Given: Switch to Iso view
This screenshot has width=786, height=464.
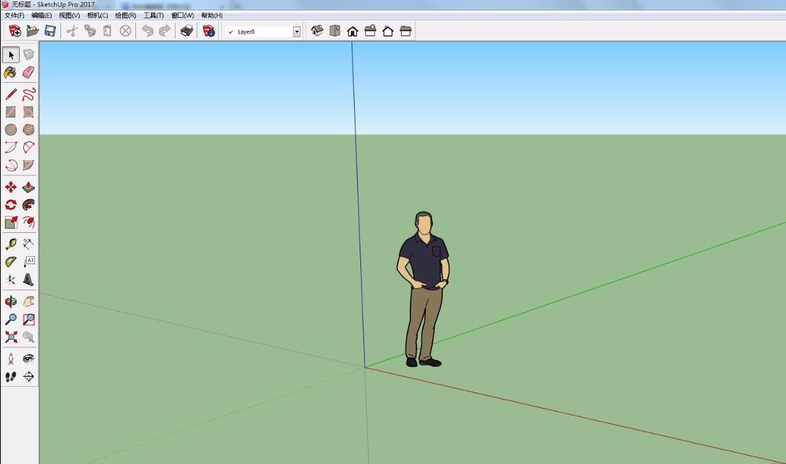Looking at the screenshot, I should 317,31.
